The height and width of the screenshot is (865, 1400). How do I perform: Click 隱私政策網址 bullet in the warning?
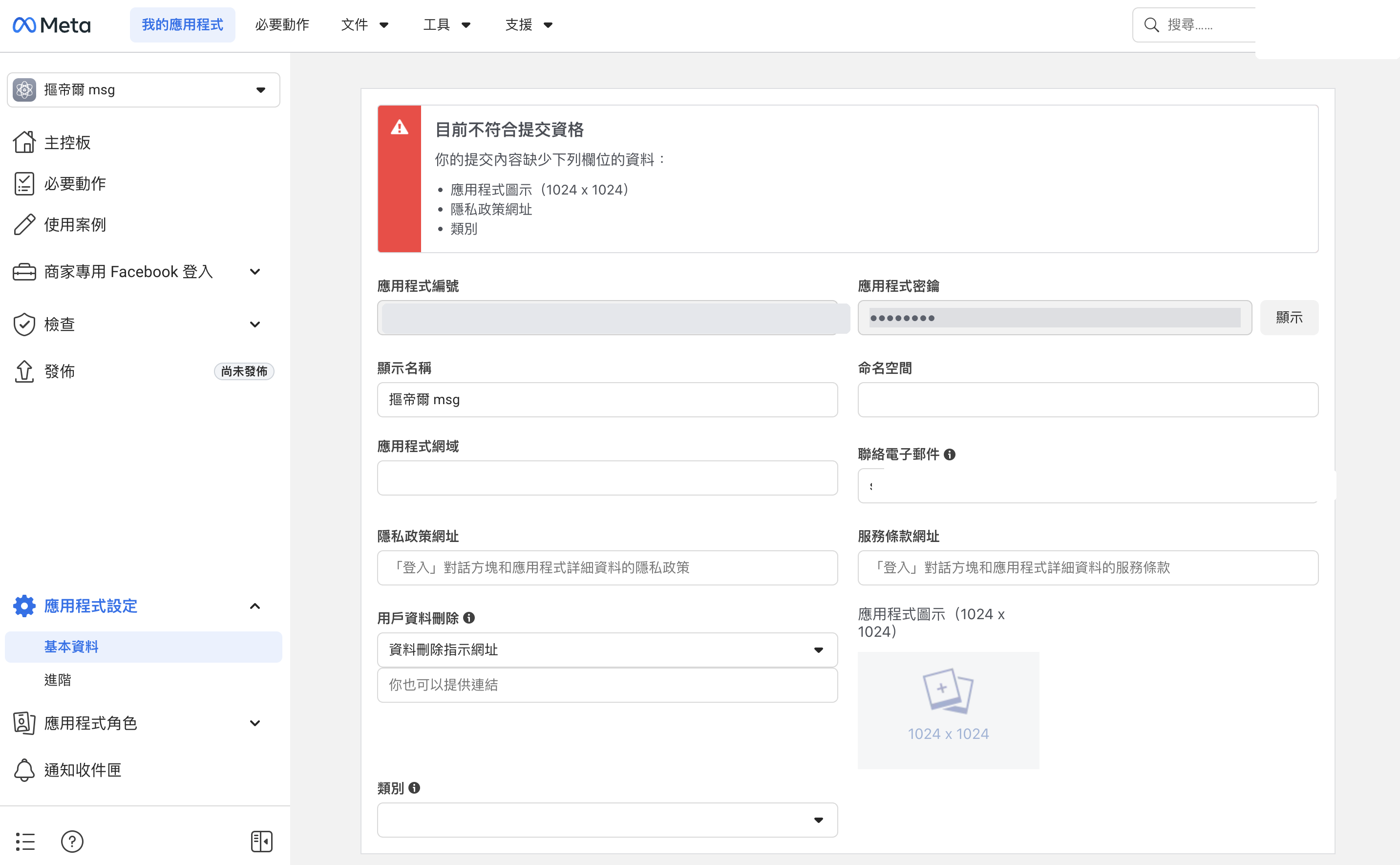491,209
